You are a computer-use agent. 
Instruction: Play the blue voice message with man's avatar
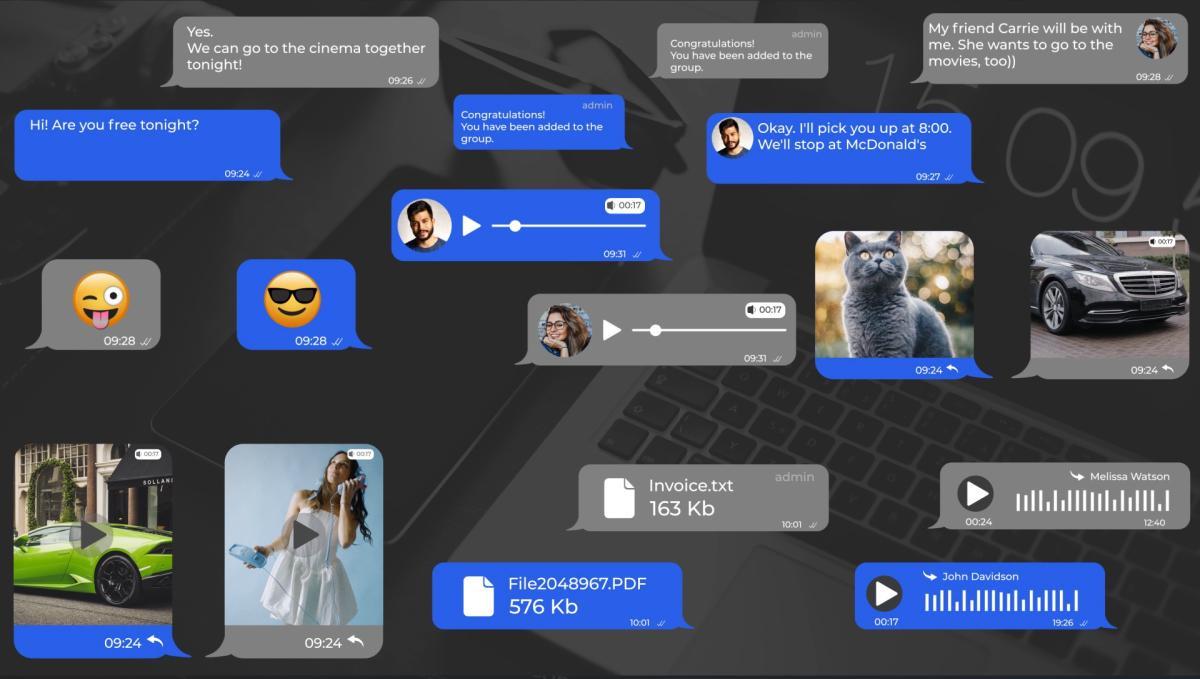(x=471, y=226)
